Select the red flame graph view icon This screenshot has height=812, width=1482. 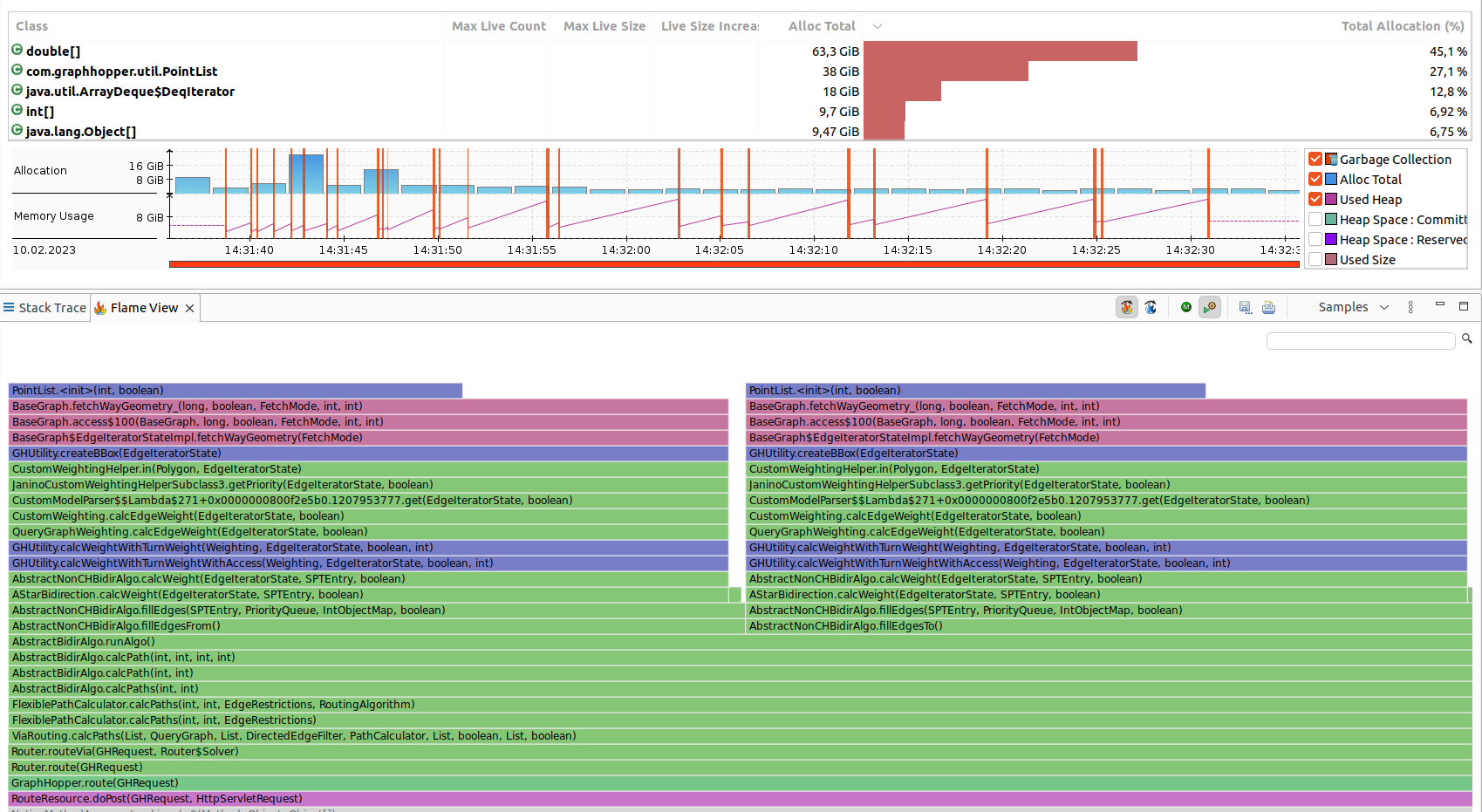[1127, 307]
